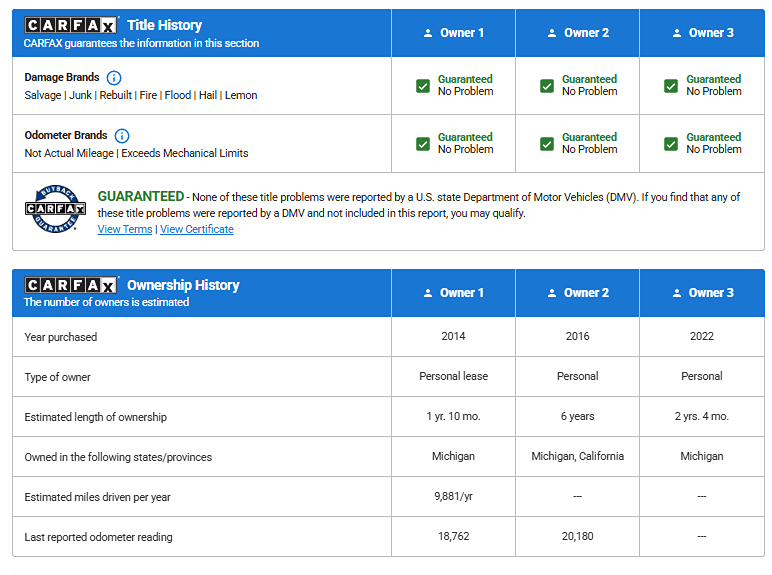Click Damage Brands green check for Owner 2
Screen dimensions: 772x575
point(547,86)
